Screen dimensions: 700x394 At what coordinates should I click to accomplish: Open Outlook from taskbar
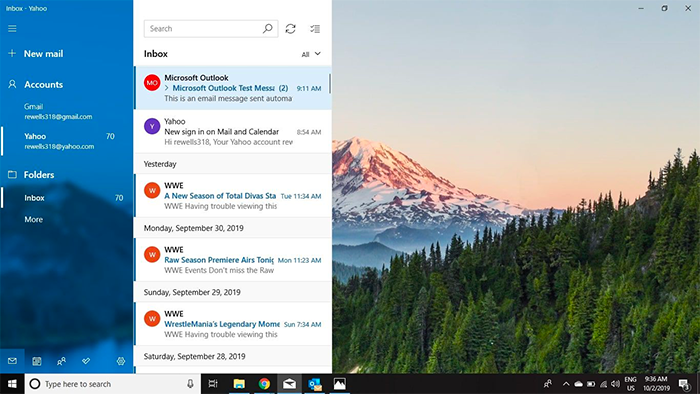pyautogui.click(x=315, y=384)
